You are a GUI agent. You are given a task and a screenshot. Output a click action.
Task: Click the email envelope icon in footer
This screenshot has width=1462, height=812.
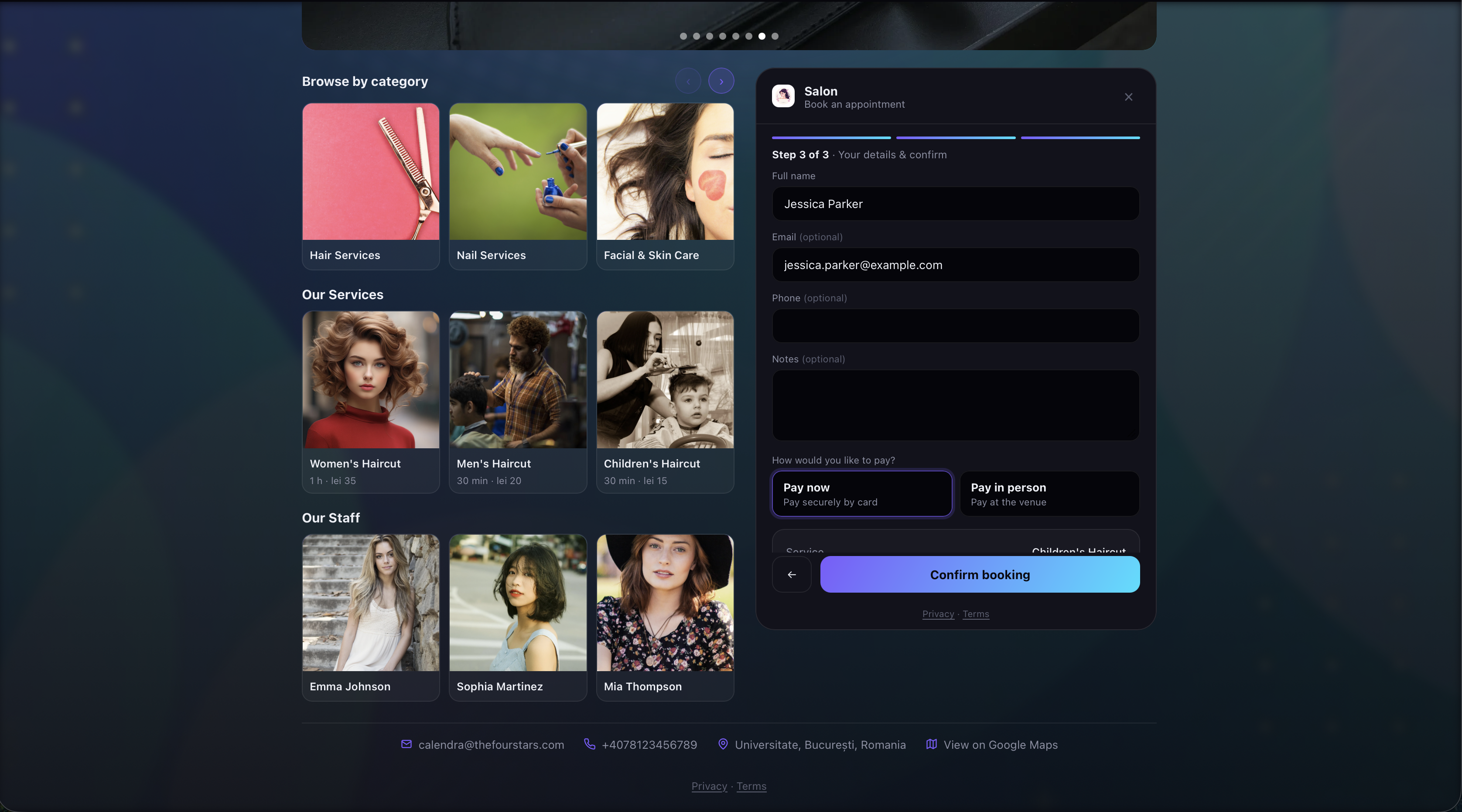tap(406, 744)
